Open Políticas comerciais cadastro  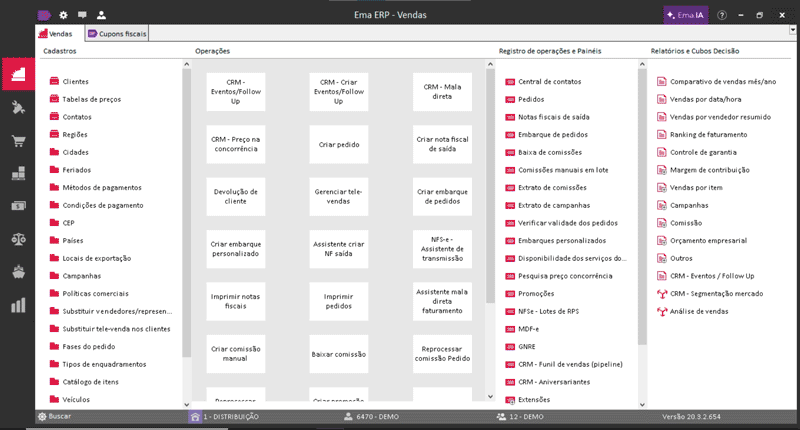click(x=95, y=293)
